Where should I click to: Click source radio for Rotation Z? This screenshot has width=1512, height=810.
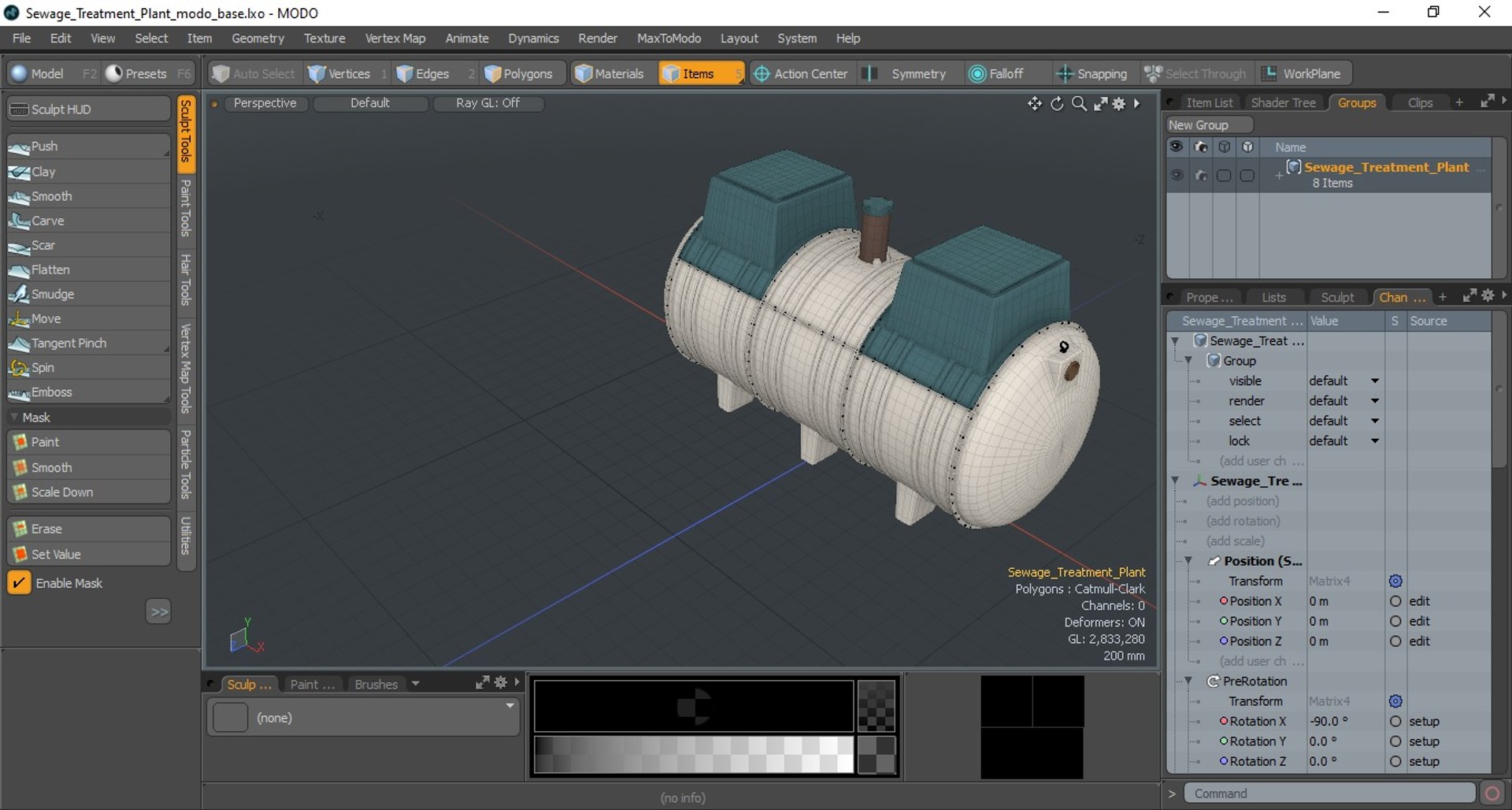tap(1395, 761)
